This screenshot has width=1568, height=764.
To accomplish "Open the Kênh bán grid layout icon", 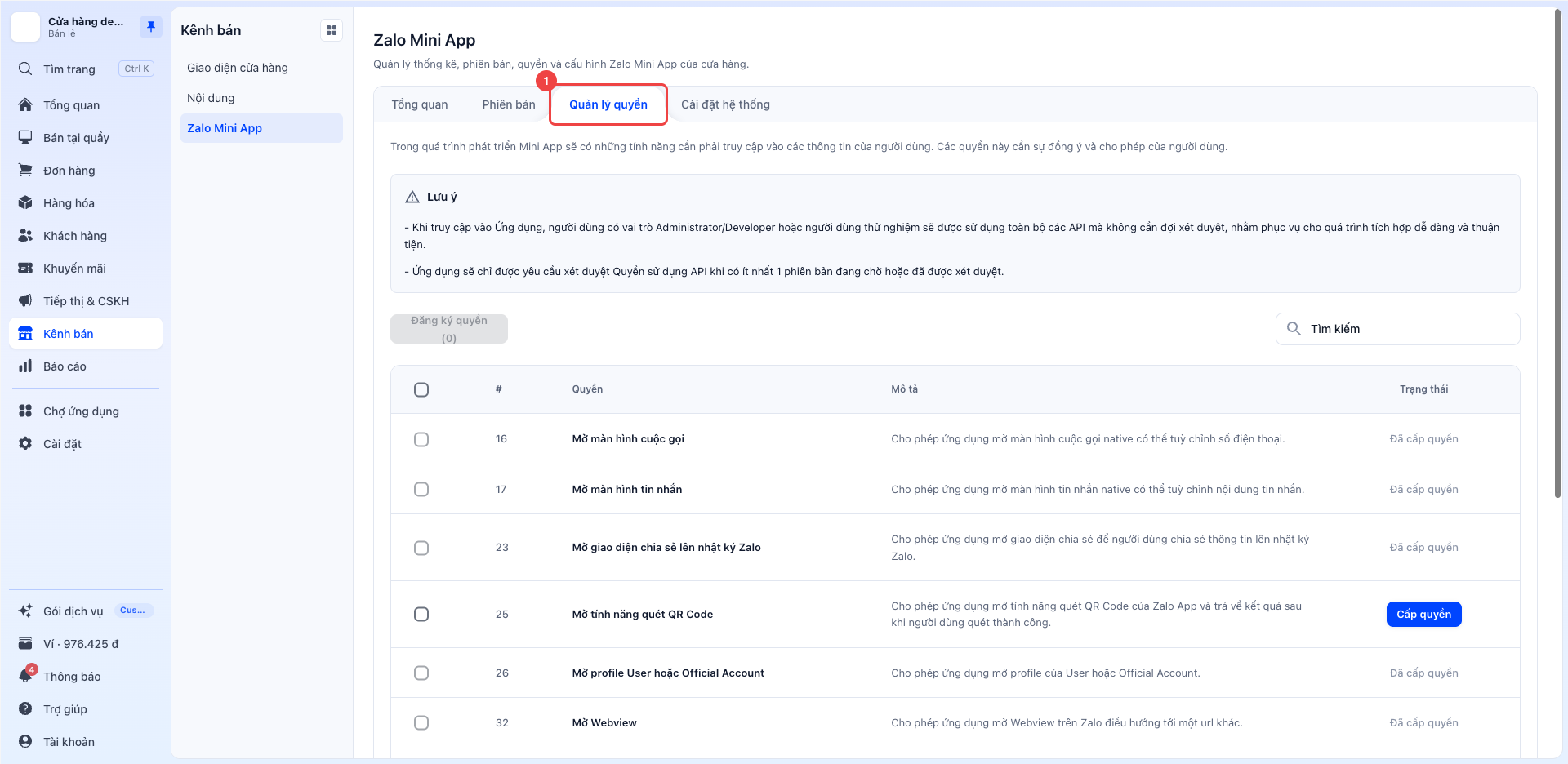I will click(x=332, y=30).
